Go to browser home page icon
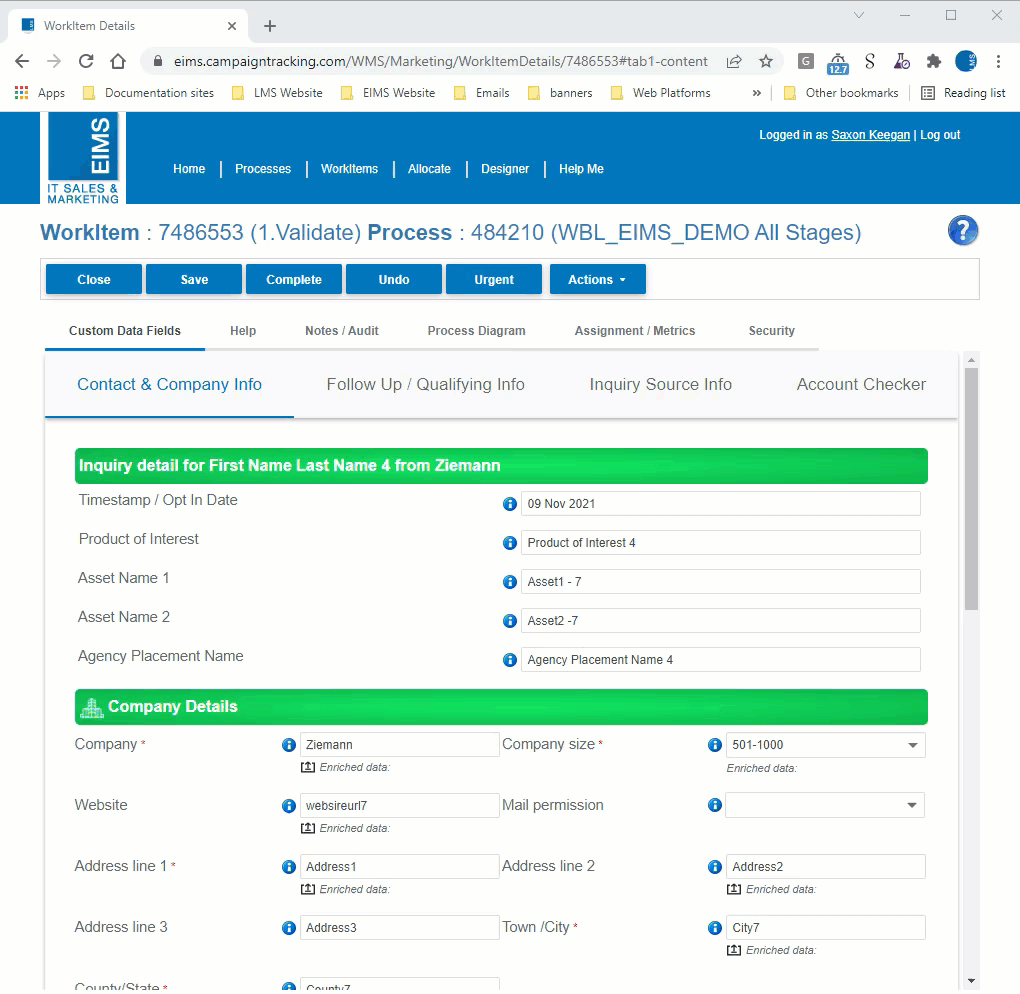 click(118, 61)
